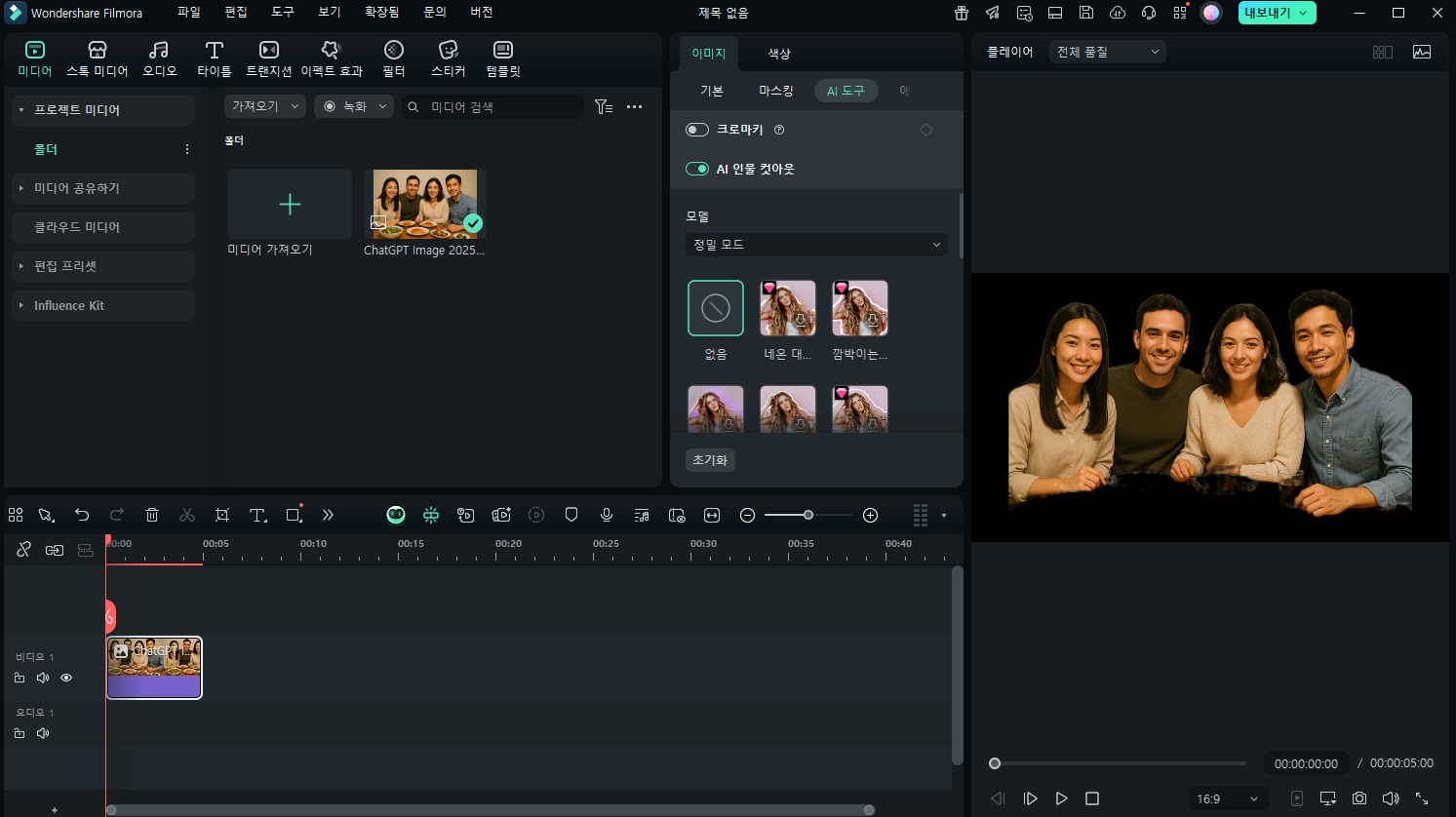
Task: Switch to the 색상 (Color) tab
Action: [x=778, y=54]
